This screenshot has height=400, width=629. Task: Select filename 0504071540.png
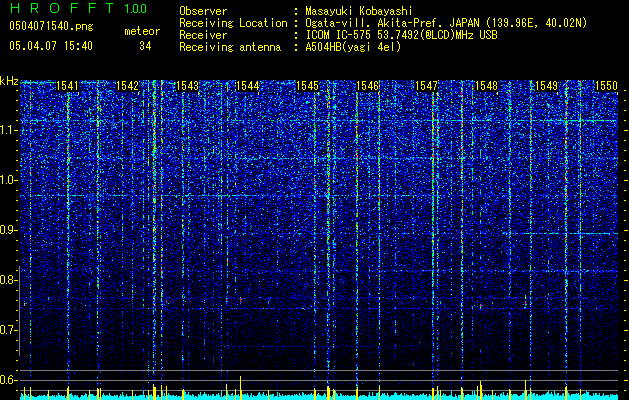[x=51, y=26]
